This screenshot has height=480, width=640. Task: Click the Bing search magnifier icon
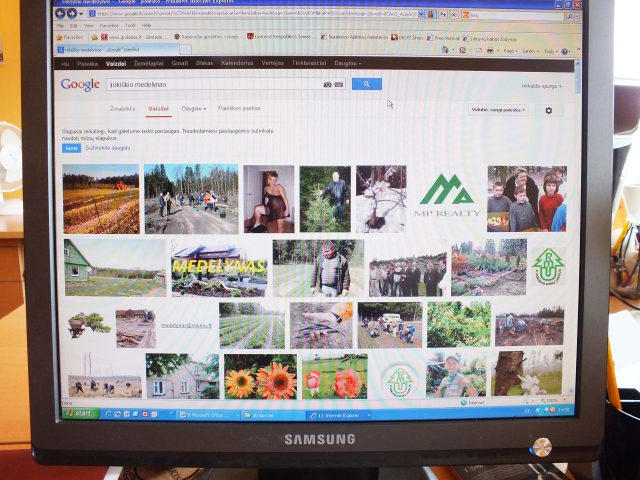570,16
